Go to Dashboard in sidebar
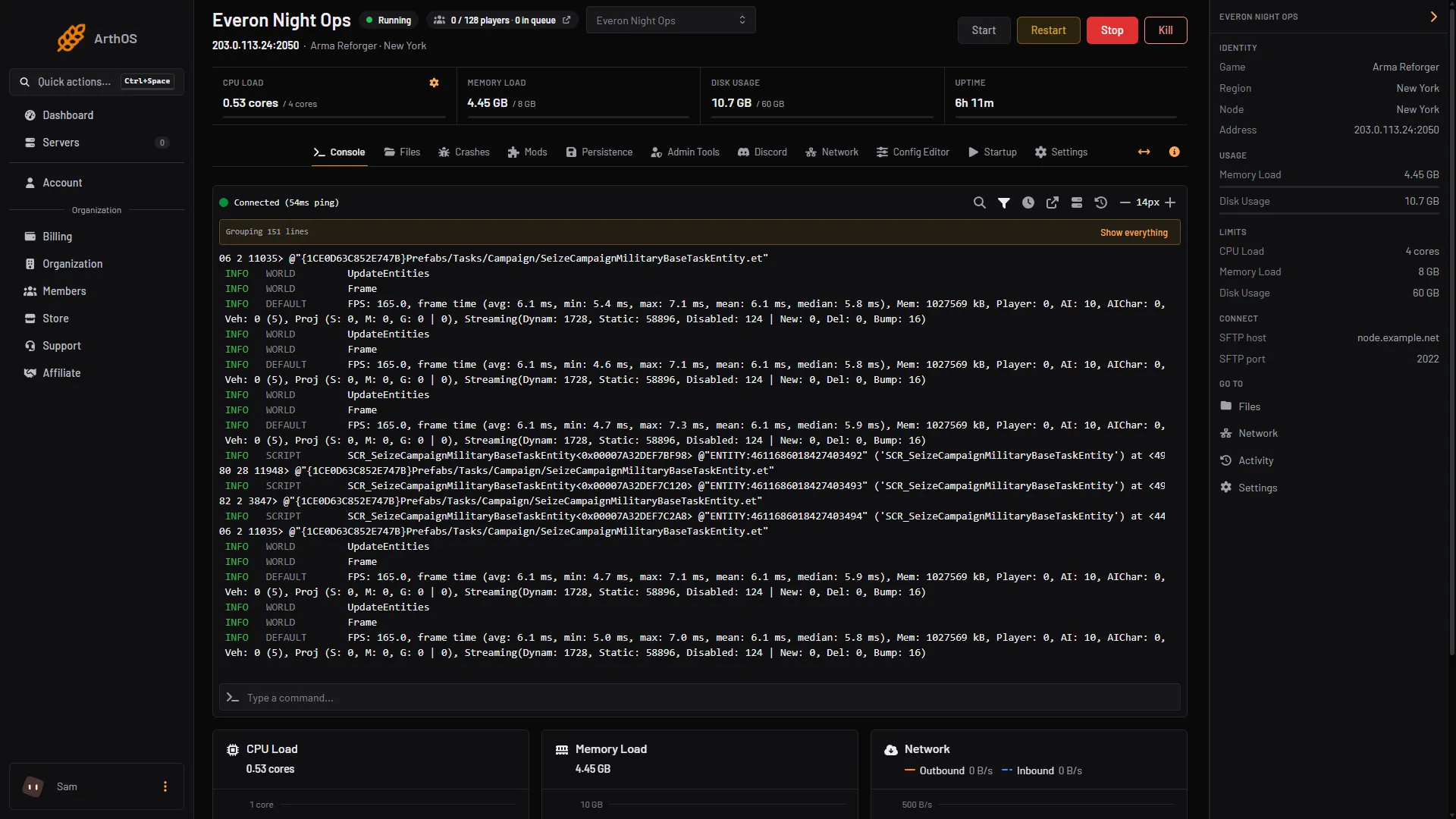This screenshot has width=1456, height=819. point(96,115)
